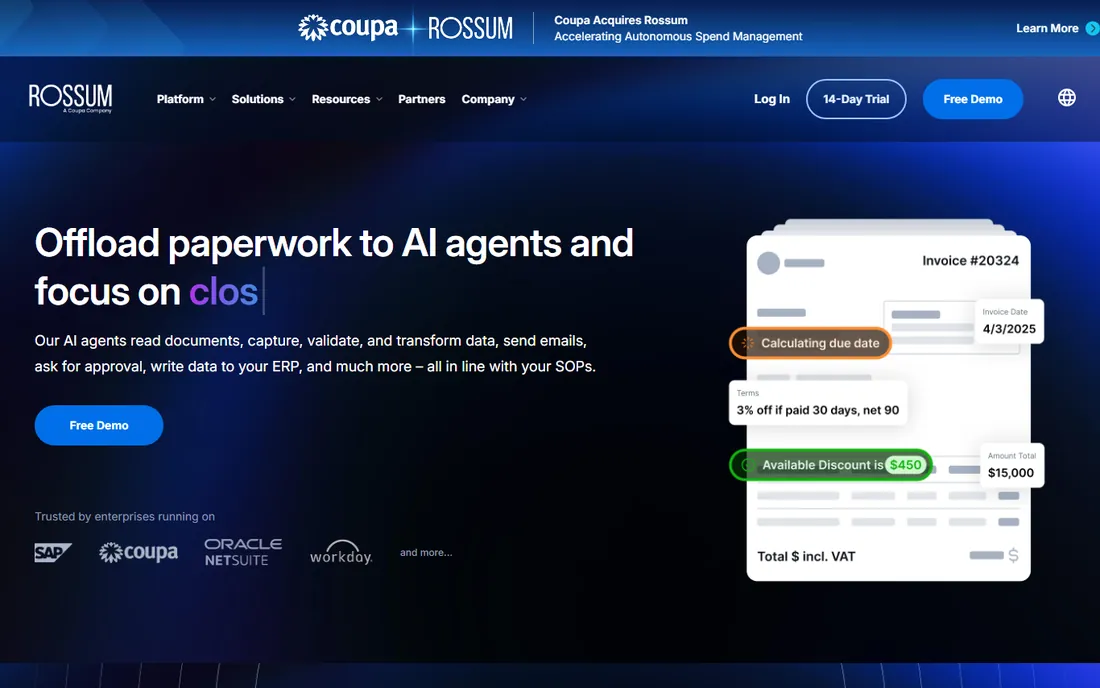
Task: Click the Rossum logo in navigation bar
Action: click(x=70, y=98)
